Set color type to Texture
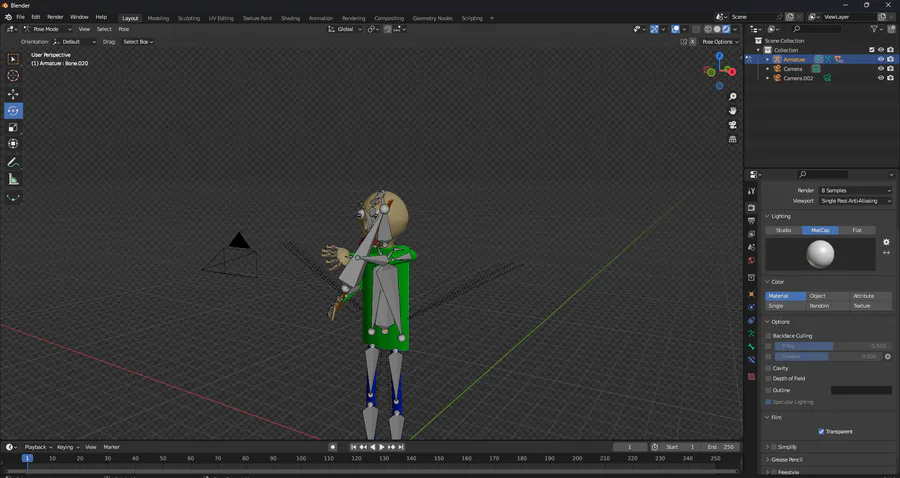The width and height of the screenshot is (900, 478). click(x=871, y=306)
